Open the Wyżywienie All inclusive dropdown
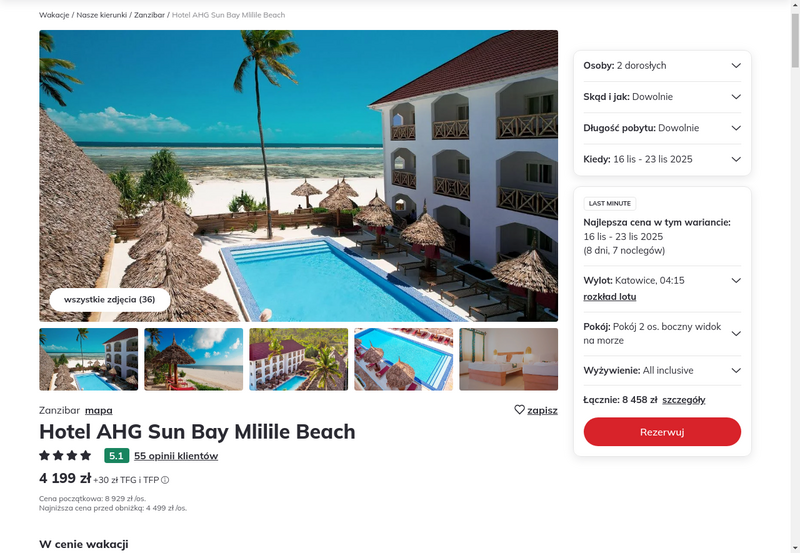This screenshot has width=800, height=553. (x=662, y=370)
